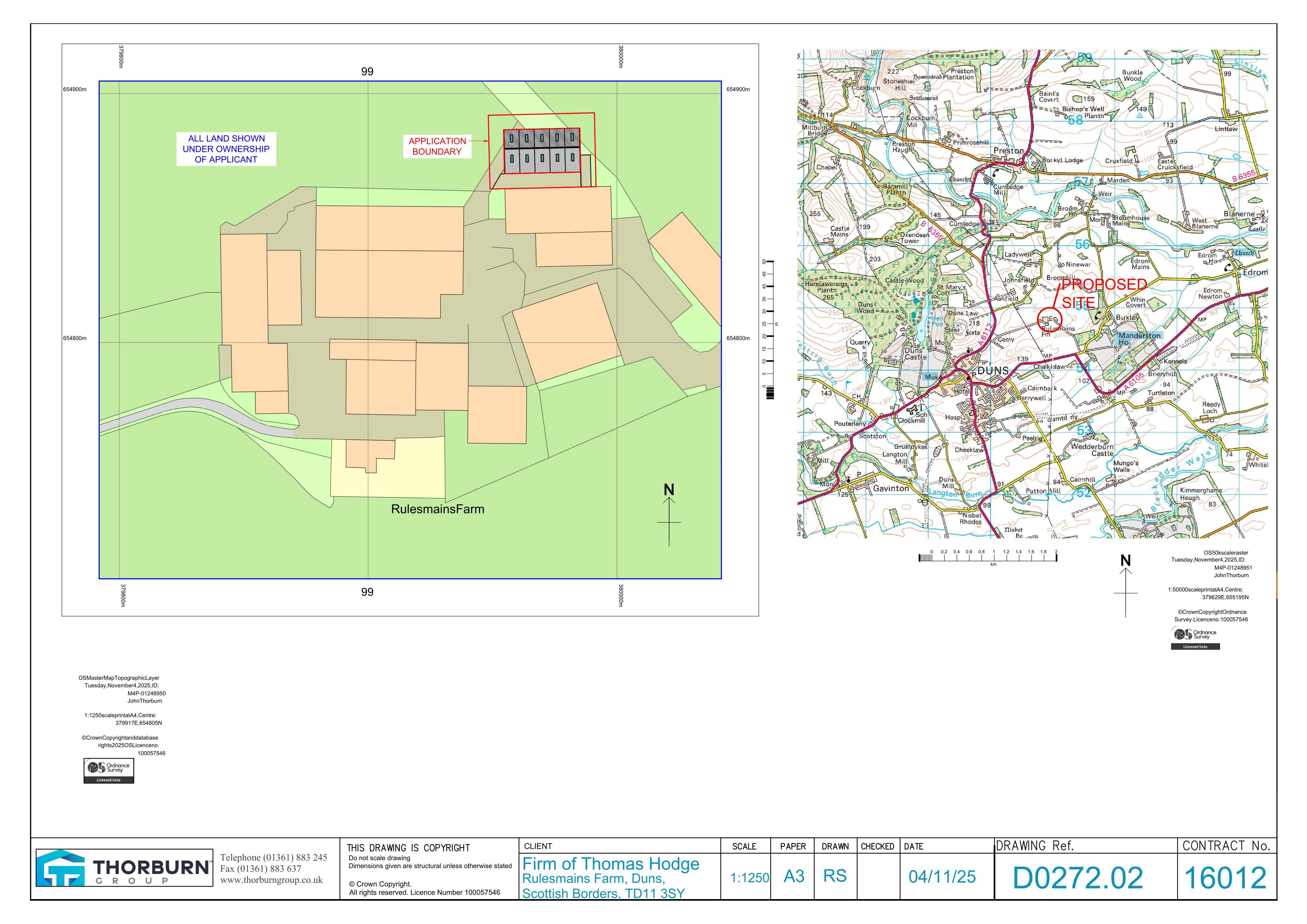Click the 'Manderston Ho' map label
The width and height of the screenshot is (1307, 924).
tap(1139, 339)
